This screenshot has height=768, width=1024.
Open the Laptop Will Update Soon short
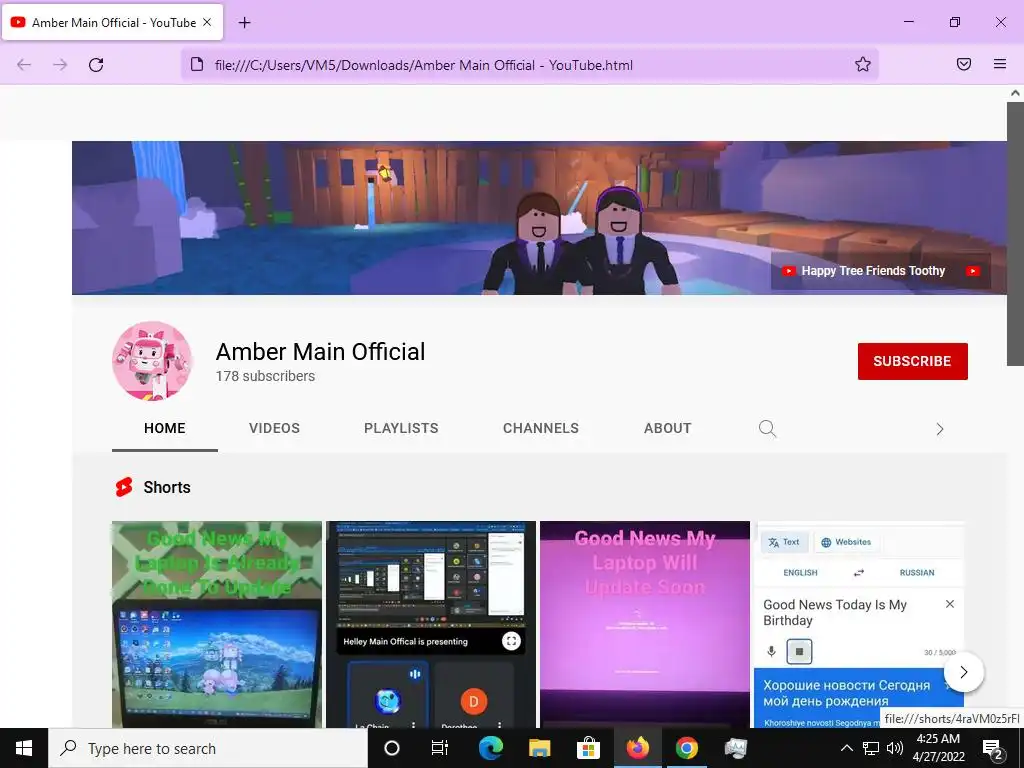pyautogui.click(x=645, y=624)
